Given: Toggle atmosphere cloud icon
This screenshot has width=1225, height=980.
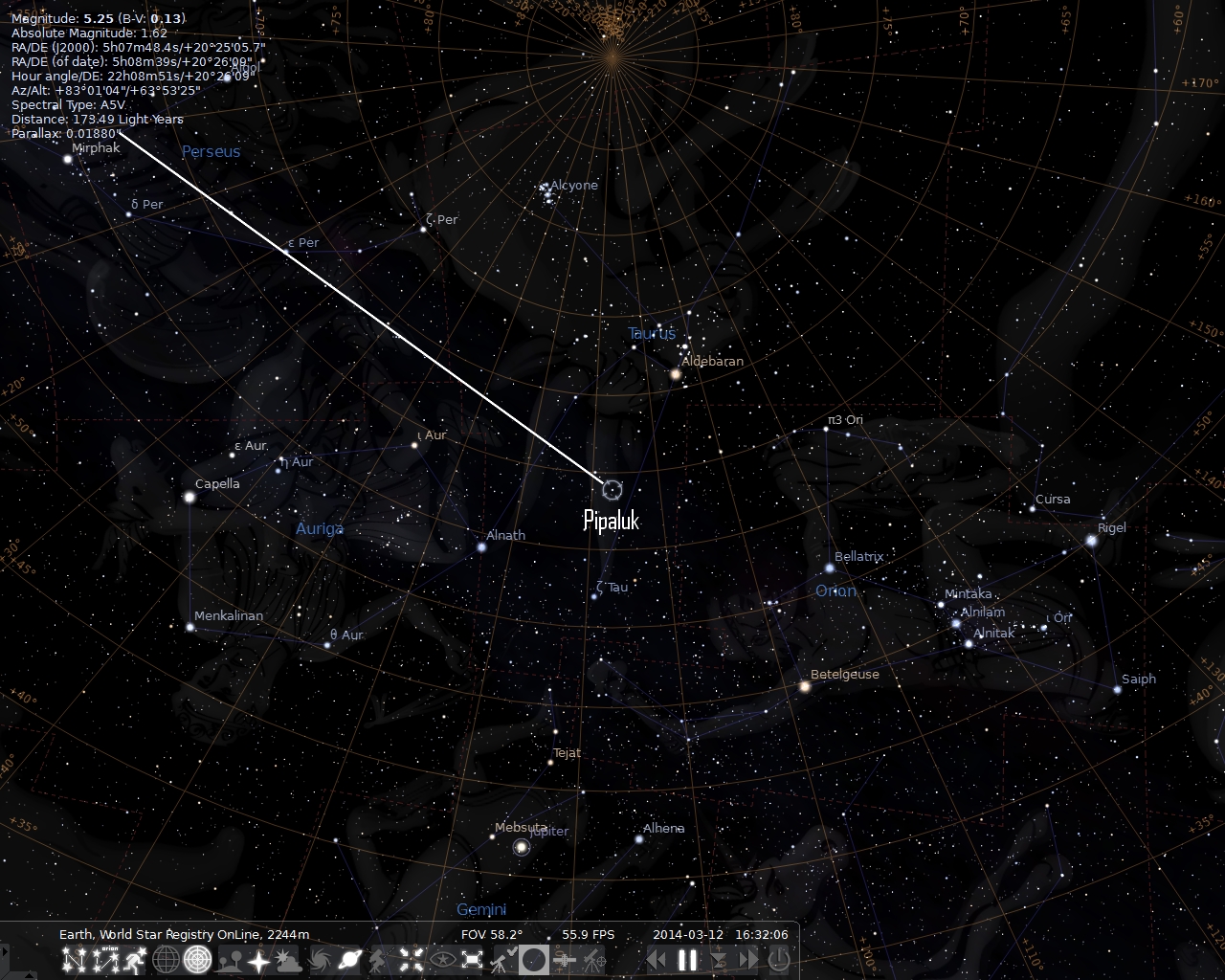Looking at the screenshot, I should click(287, 959).
